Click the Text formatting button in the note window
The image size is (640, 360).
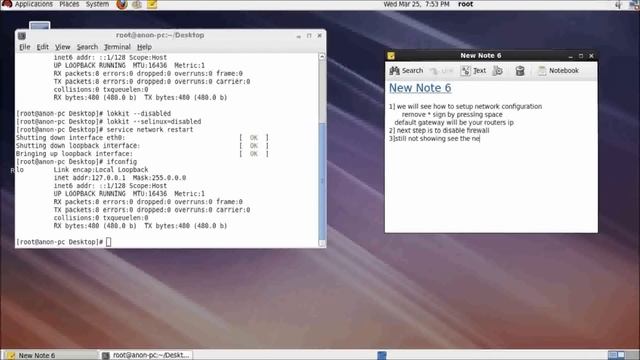click(x=473, y=71)
